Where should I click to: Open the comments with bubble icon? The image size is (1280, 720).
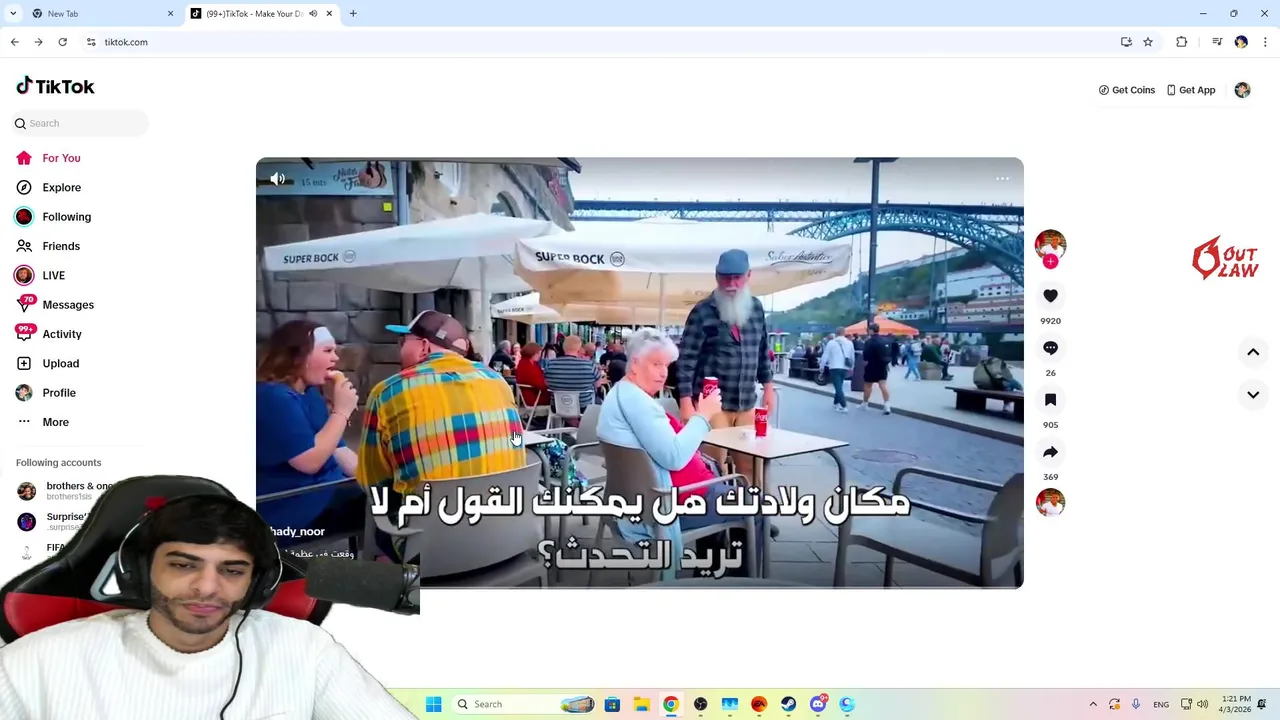[x=1050, y=348]
